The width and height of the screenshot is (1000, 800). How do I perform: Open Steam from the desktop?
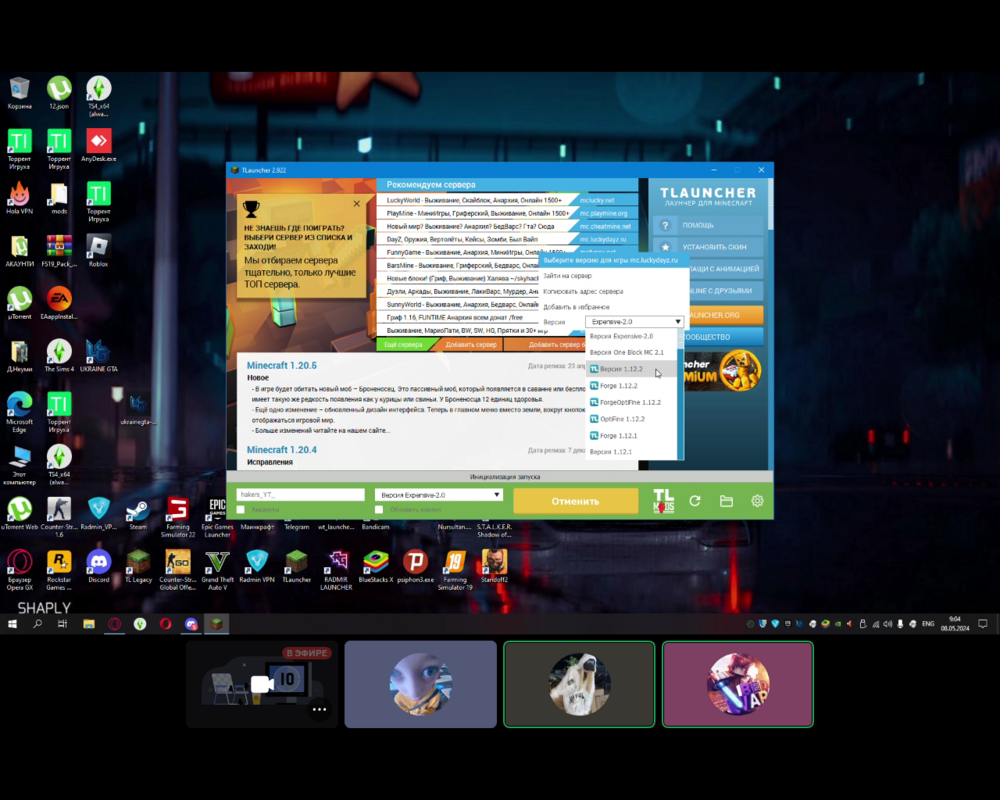tap(138, 514)
